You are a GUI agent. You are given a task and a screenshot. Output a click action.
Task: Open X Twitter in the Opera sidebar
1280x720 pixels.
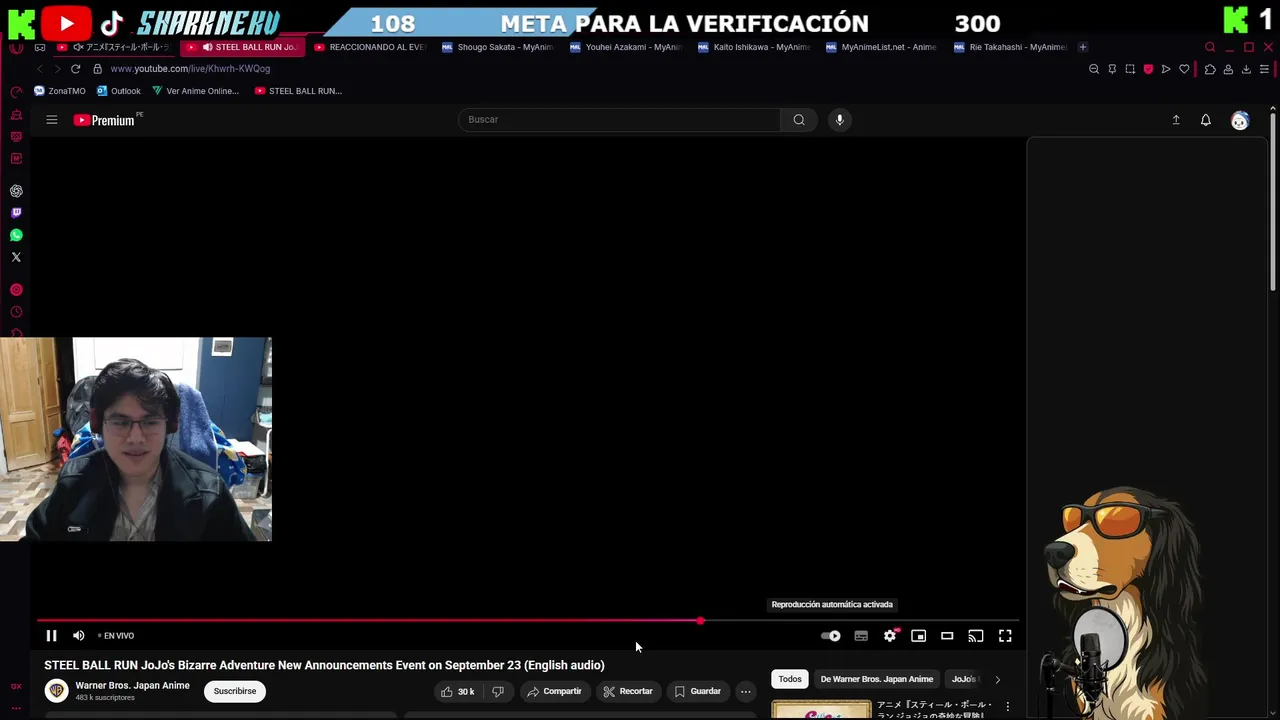[16, 257]
